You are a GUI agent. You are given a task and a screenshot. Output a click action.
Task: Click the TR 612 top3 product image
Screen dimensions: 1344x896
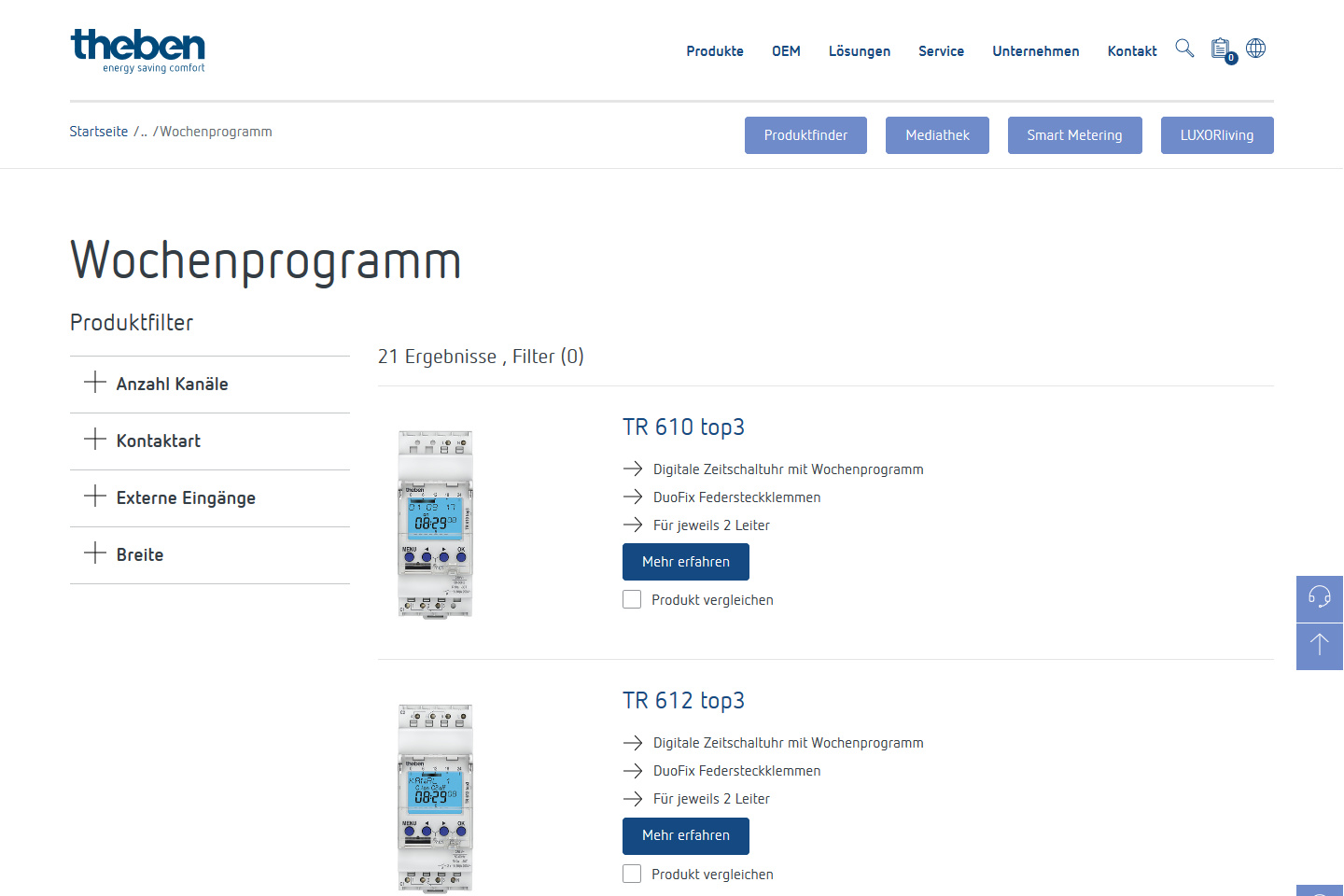pyautogui.click(x=436, y=798)
